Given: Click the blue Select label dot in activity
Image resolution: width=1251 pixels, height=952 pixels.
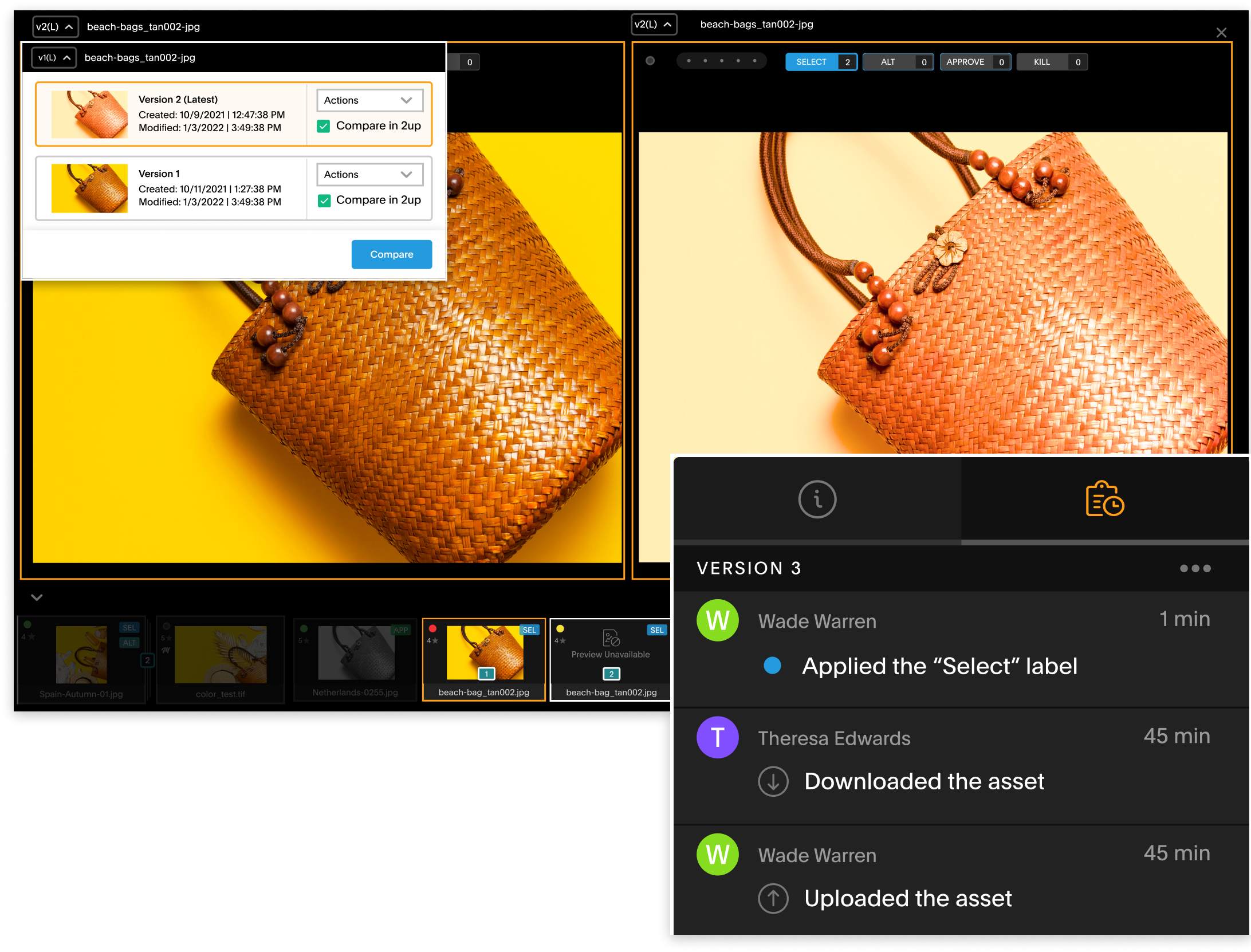Looking at the screenshot, I should click(x=772, y=665).
